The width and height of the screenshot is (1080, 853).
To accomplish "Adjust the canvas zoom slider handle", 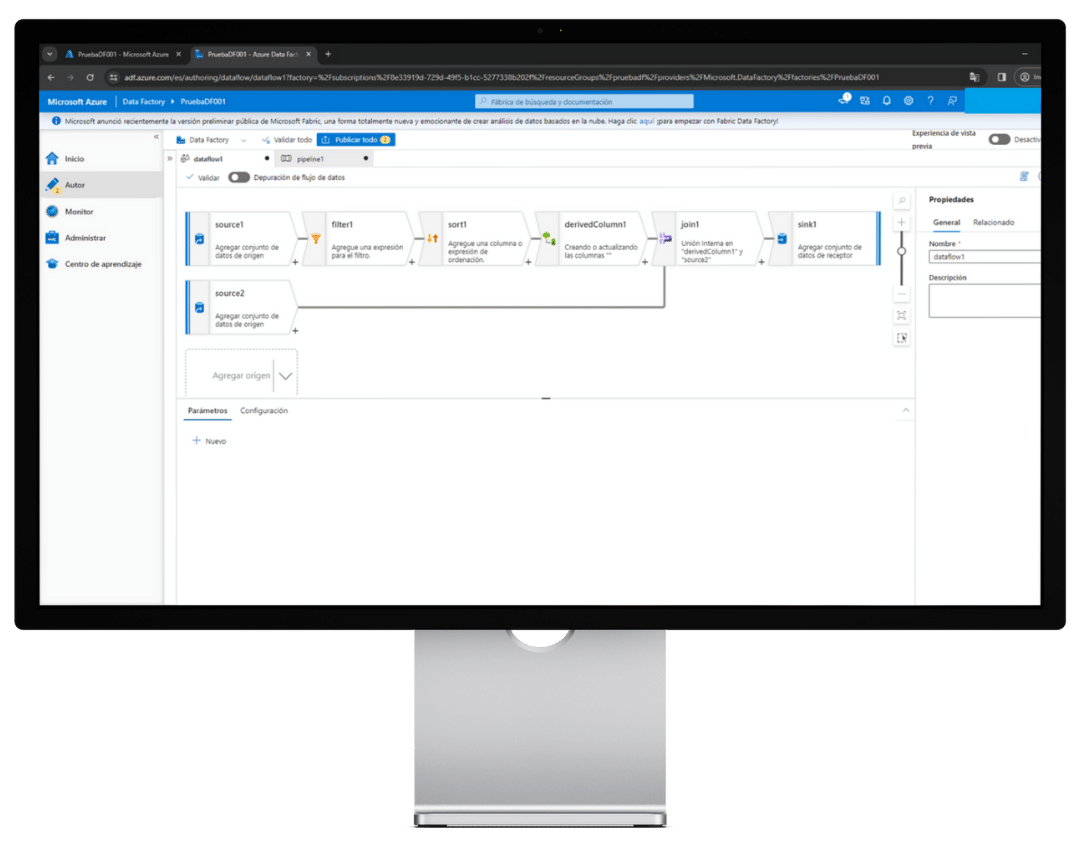I will 902,251.
